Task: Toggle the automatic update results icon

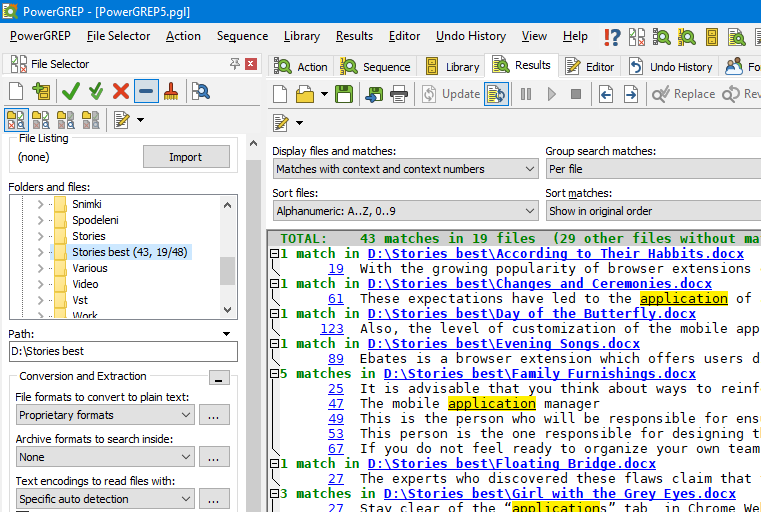Action: (496, 94)
